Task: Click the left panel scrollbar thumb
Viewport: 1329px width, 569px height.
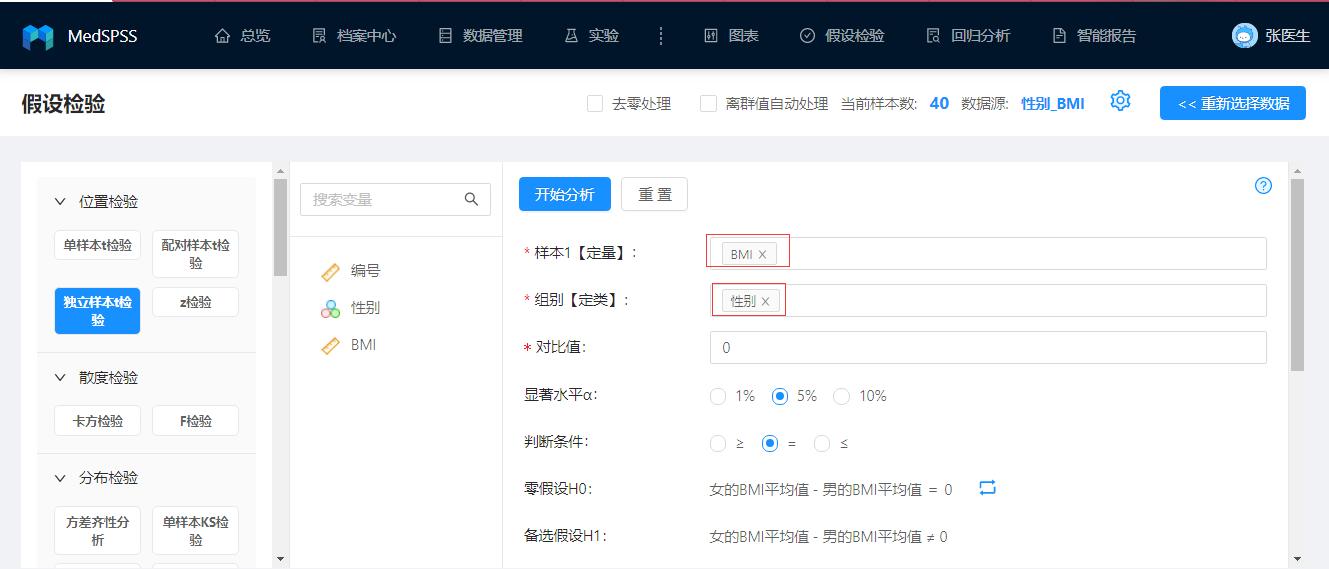Action: point(280,228)
